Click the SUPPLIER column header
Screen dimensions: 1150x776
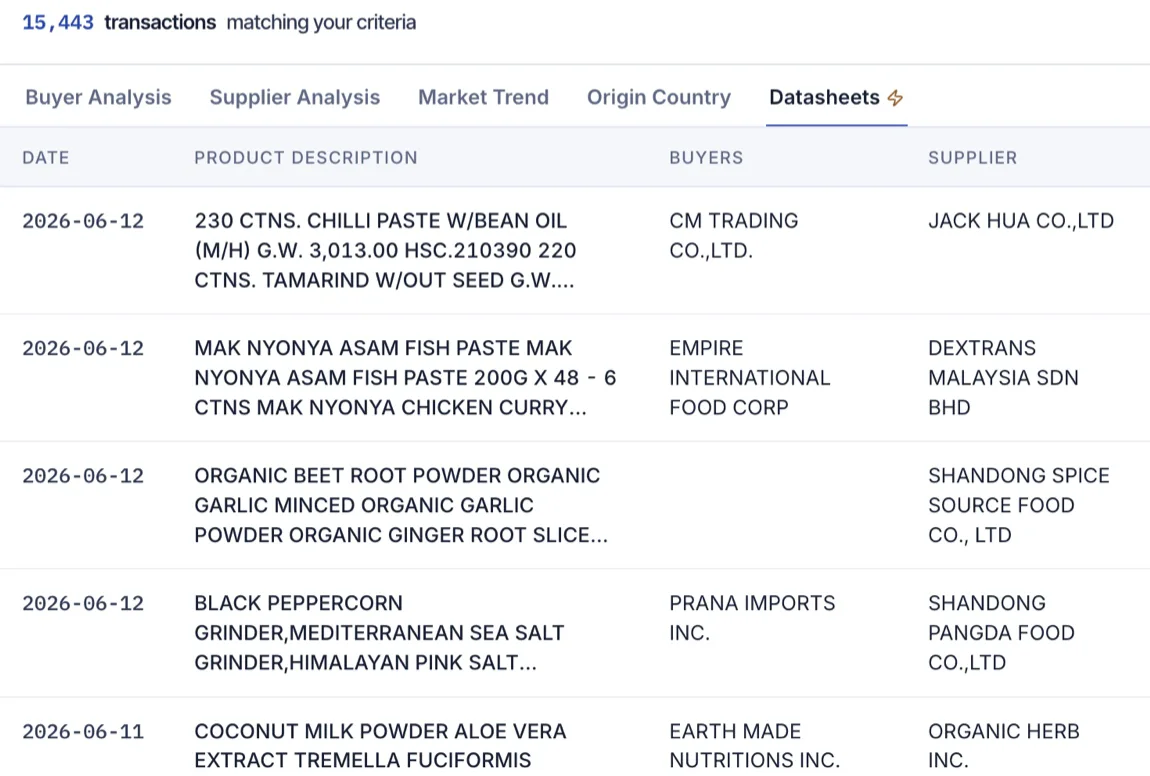click(x=973, y=158)
